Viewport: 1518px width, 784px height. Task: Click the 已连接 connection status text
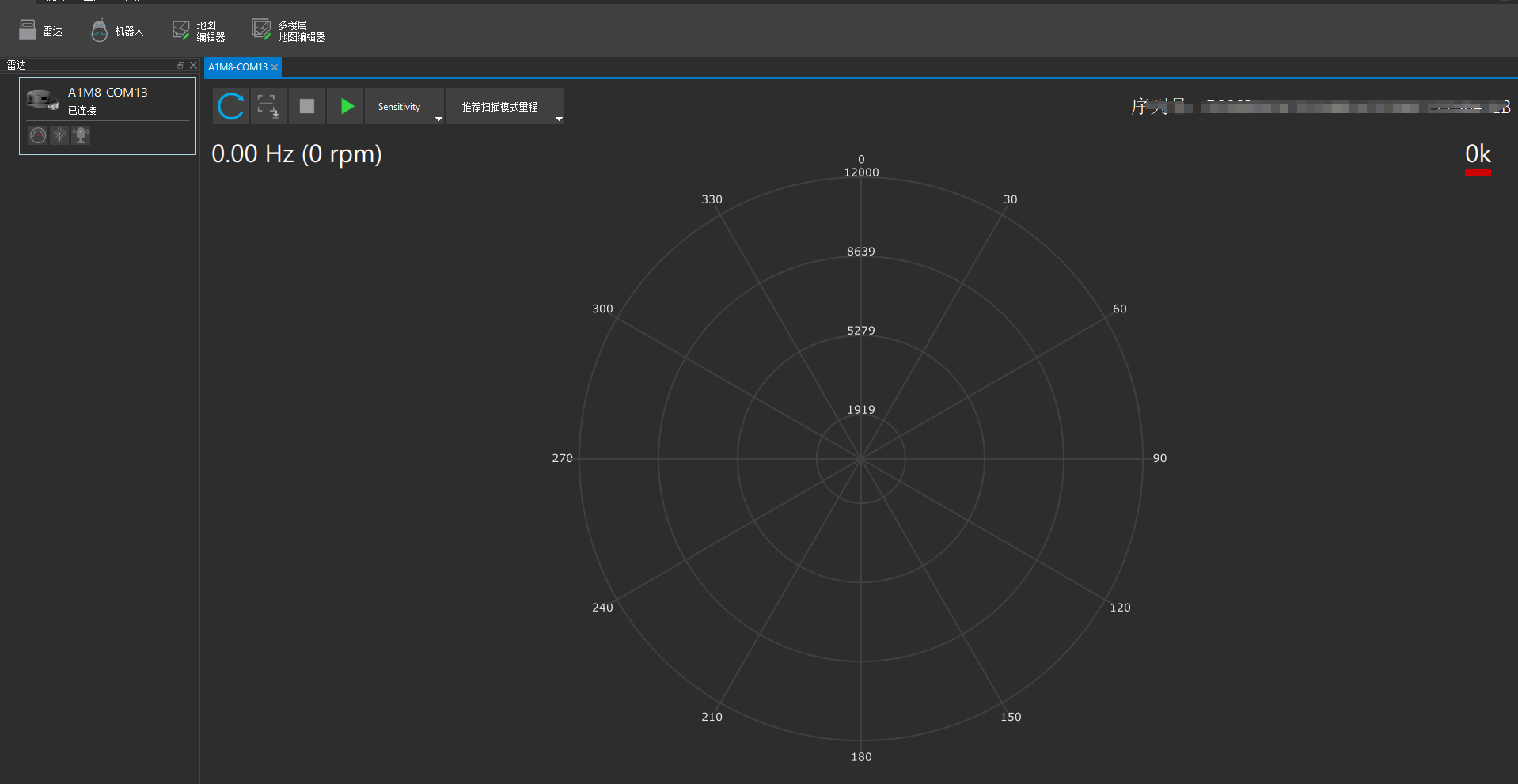pos(82,110)
